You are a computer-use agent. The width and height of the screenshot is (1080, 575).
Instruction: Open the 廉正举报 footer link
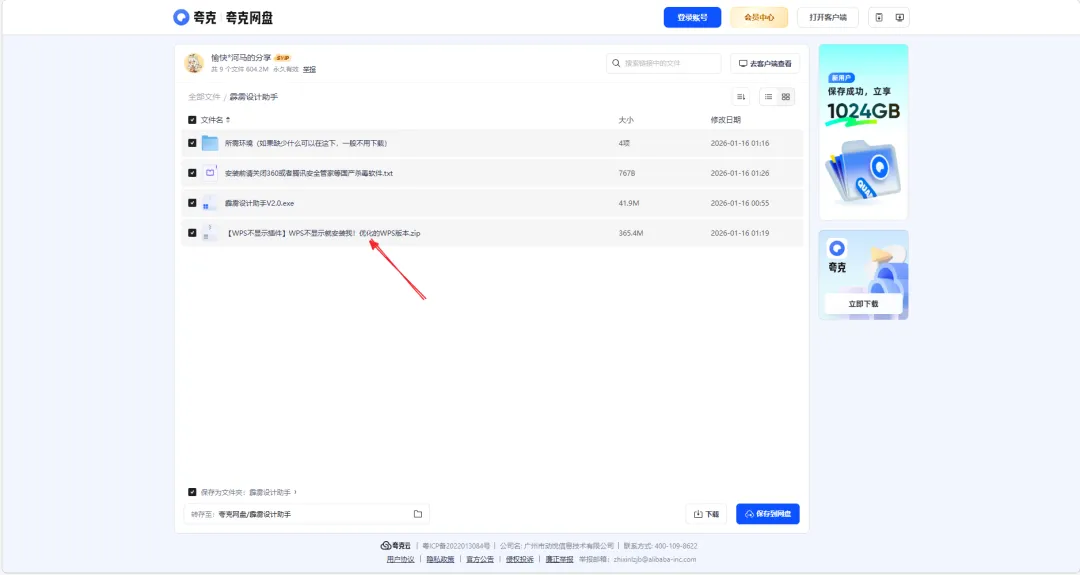pos(559,560)
